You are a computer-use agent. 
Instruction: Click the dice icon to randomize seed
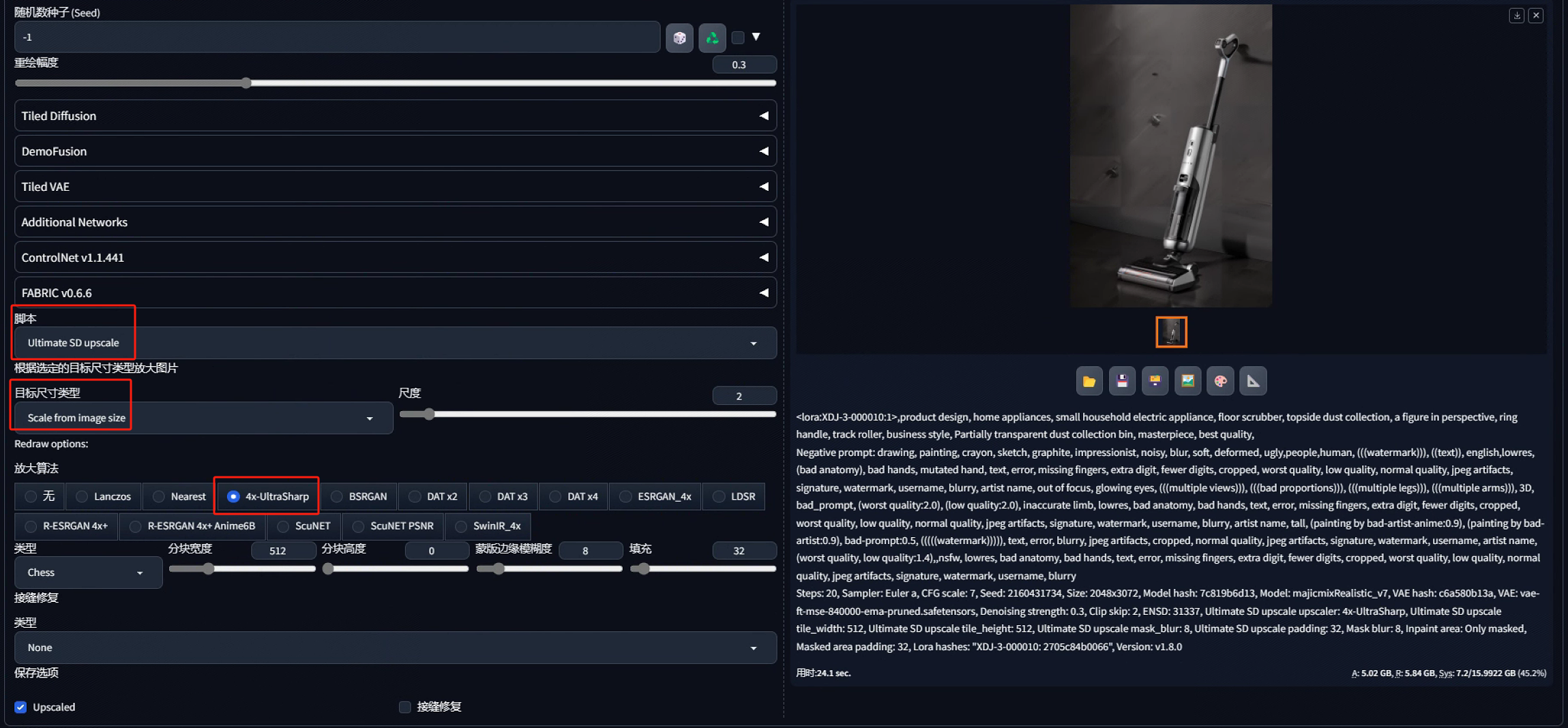pos(679,37)
